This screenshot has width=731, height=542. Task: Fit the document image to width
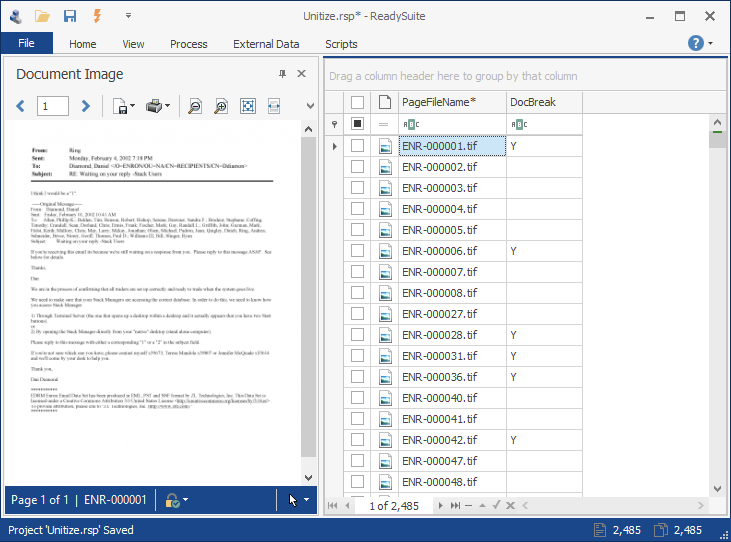click(x=274, y=106)
